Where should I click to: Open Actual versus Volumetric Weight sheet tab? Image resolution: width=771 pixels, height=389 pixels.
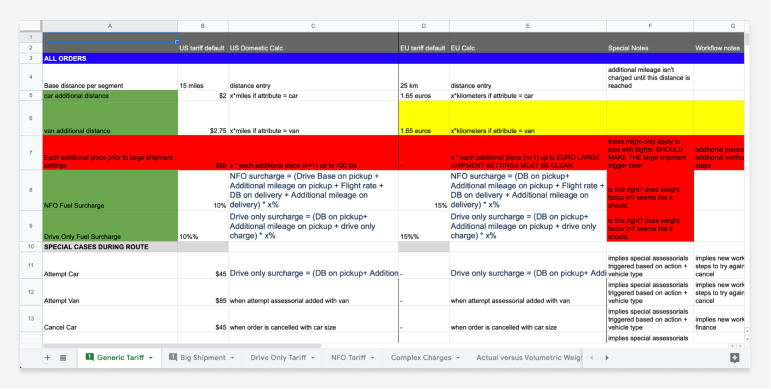point(529,358)
